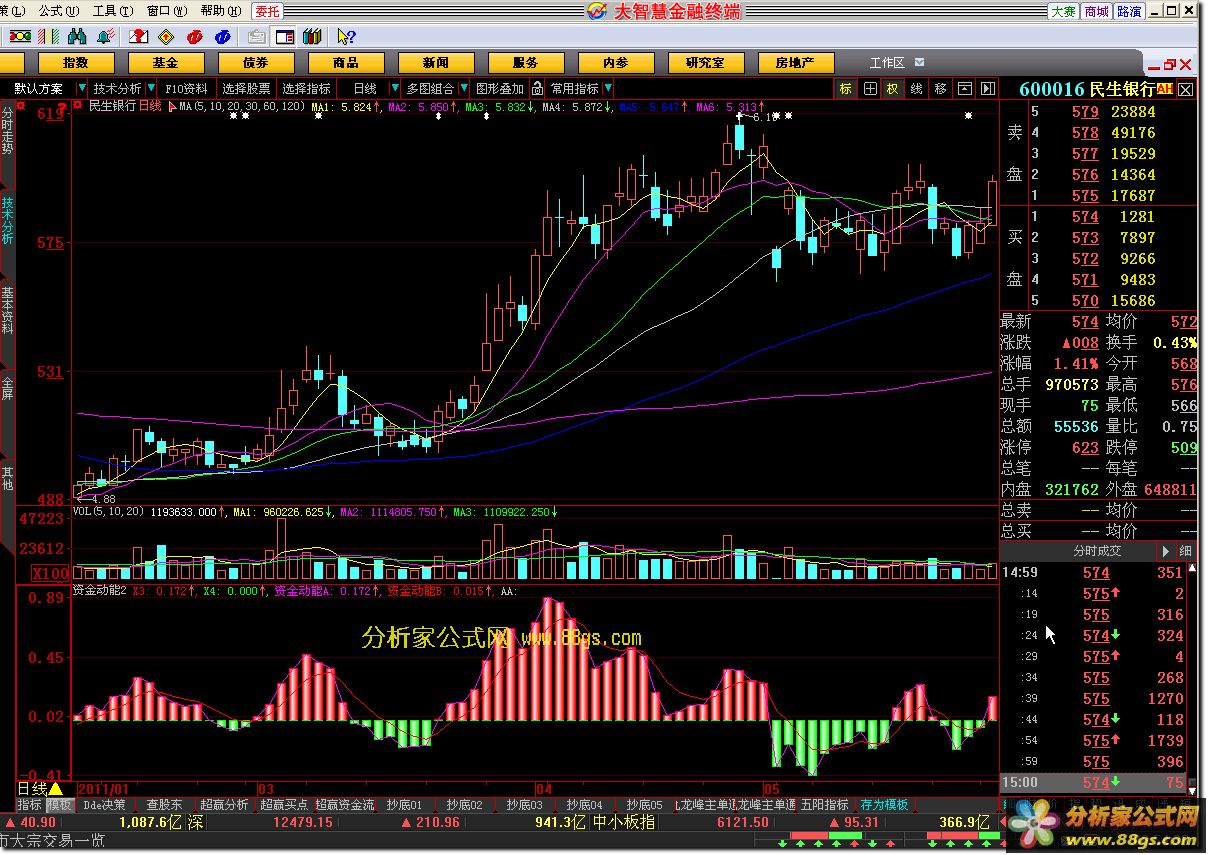Open the 常用指标 dropdown arrow

click(x=608, y=89)
